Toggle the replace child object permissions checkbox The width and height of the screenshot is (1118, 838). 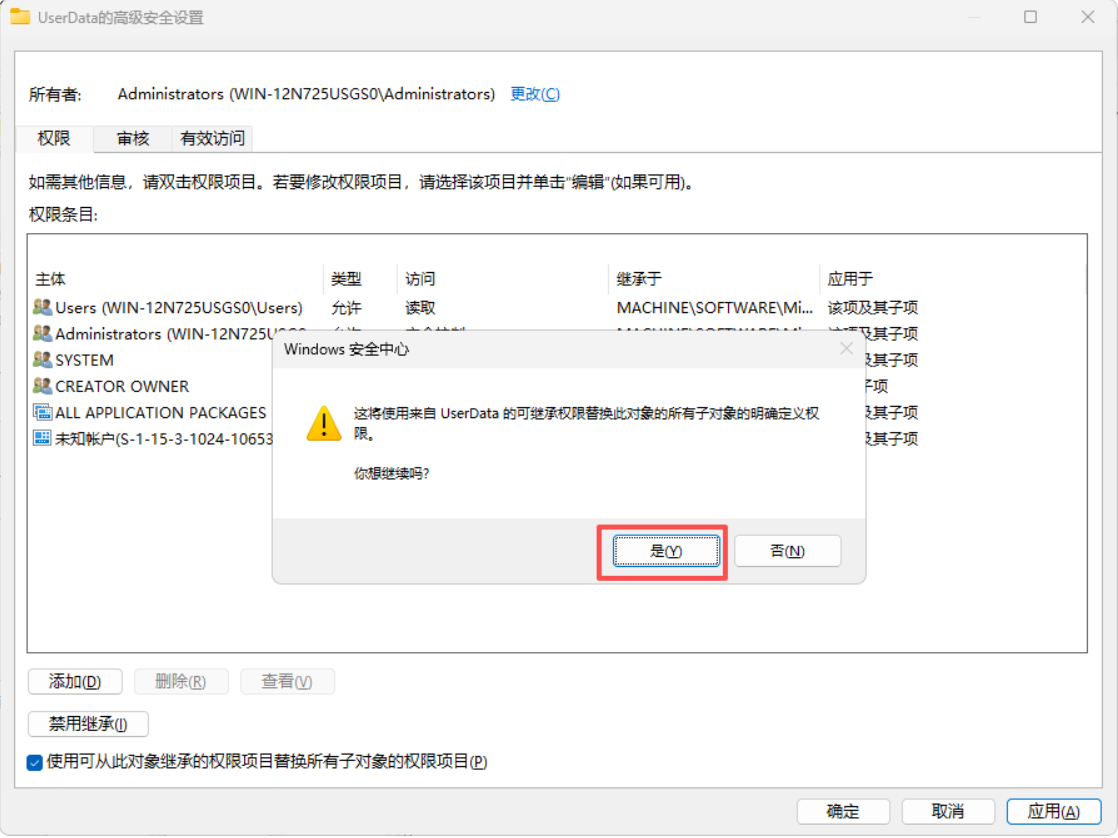36,762
